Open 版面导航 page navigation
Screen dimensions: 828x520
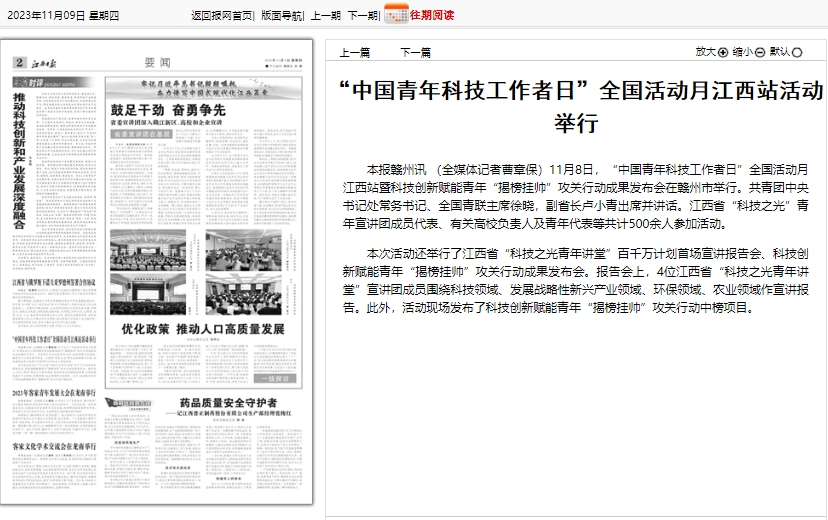point(281,15)
